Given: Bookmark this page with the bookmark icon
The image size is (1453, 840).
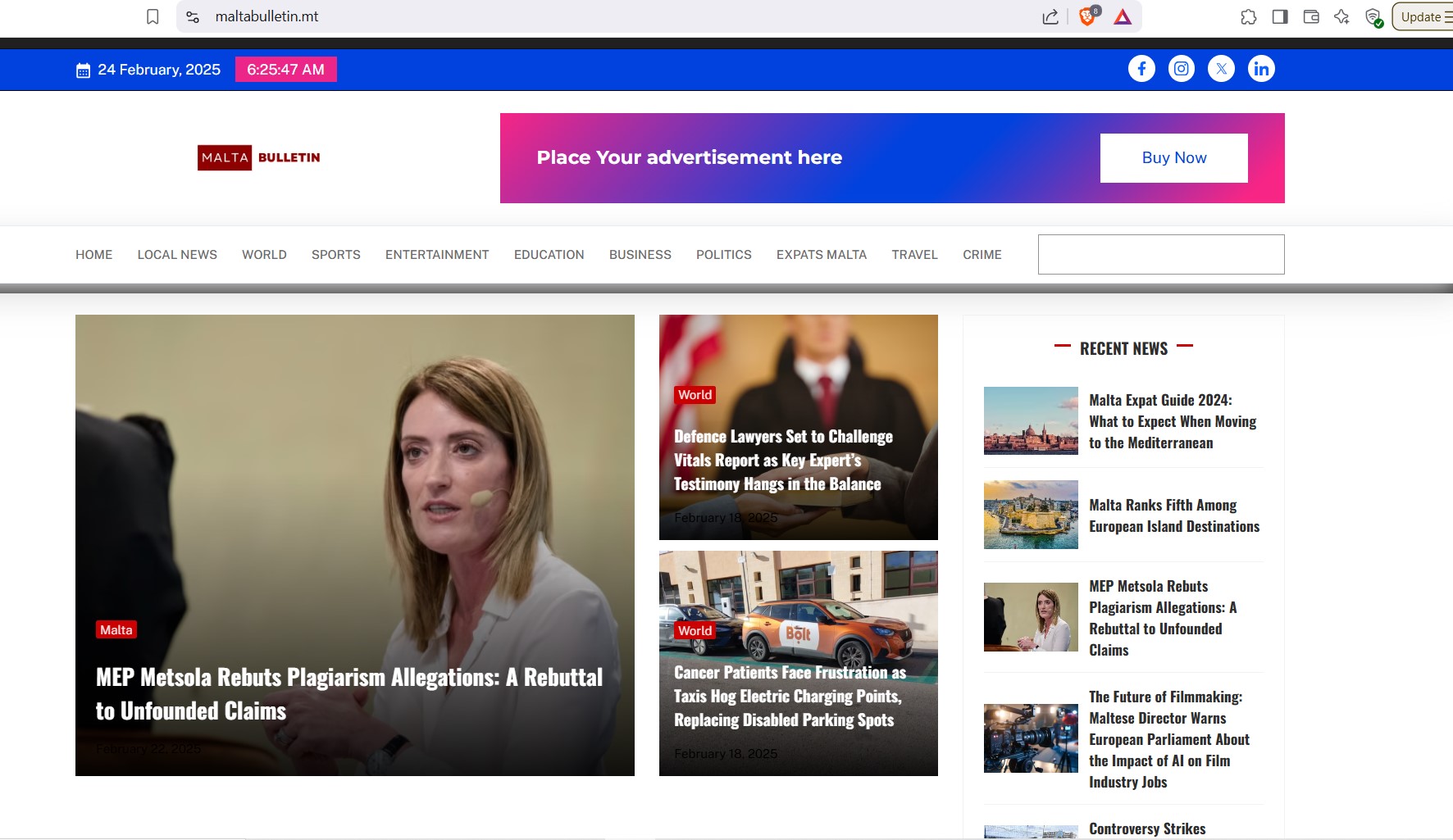Looking at the screenshot, I should 153,16.
